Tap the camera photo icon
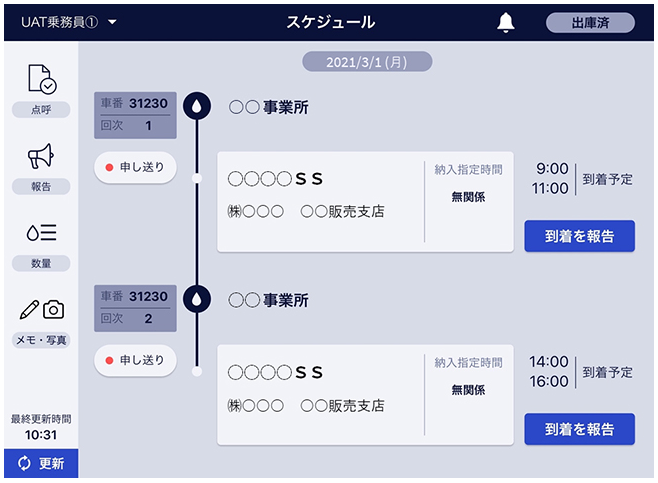 pos(54,310)
